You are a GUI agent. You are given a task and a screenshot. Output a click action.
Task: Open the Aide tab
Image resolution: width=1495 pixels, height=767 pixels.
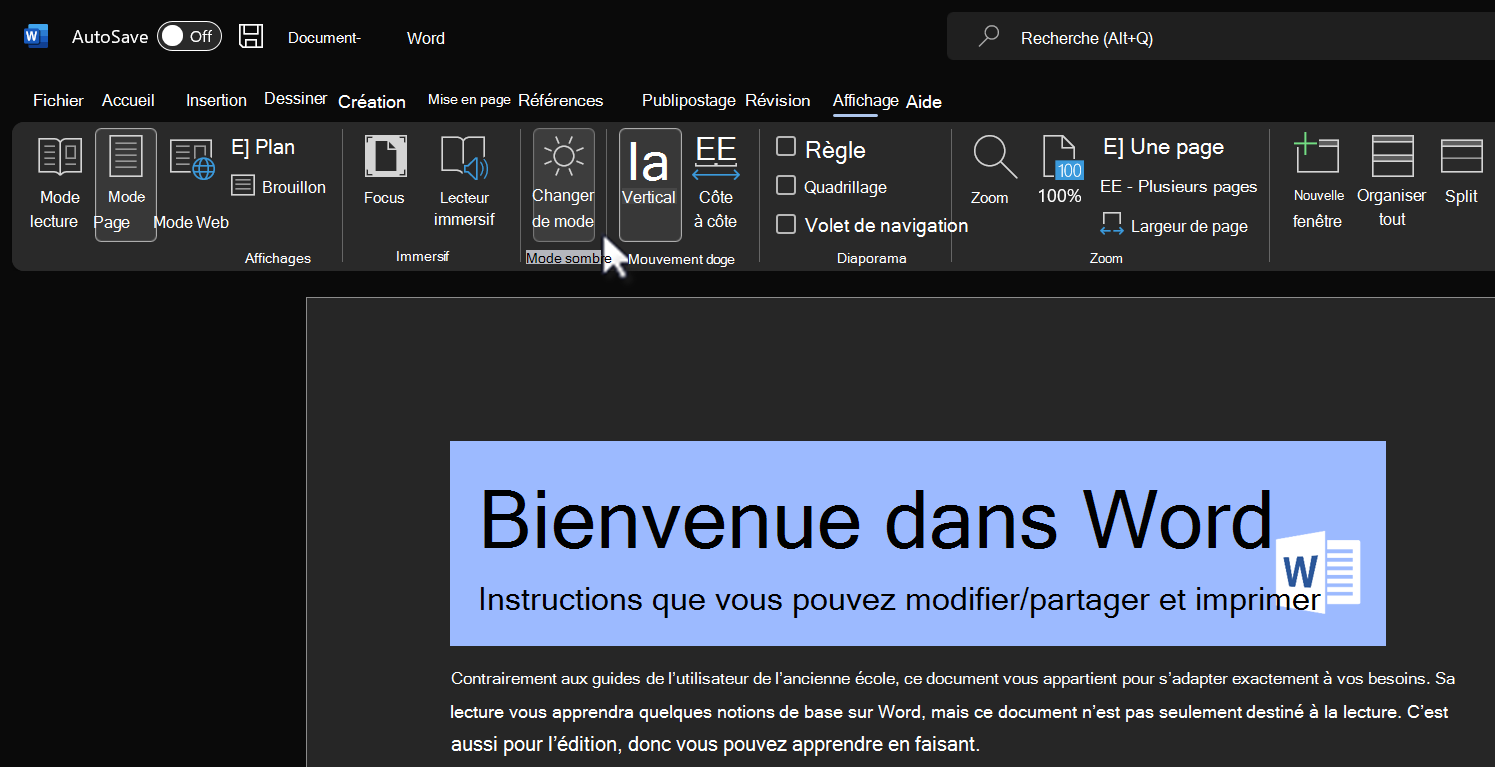click(x=924, y=102)
